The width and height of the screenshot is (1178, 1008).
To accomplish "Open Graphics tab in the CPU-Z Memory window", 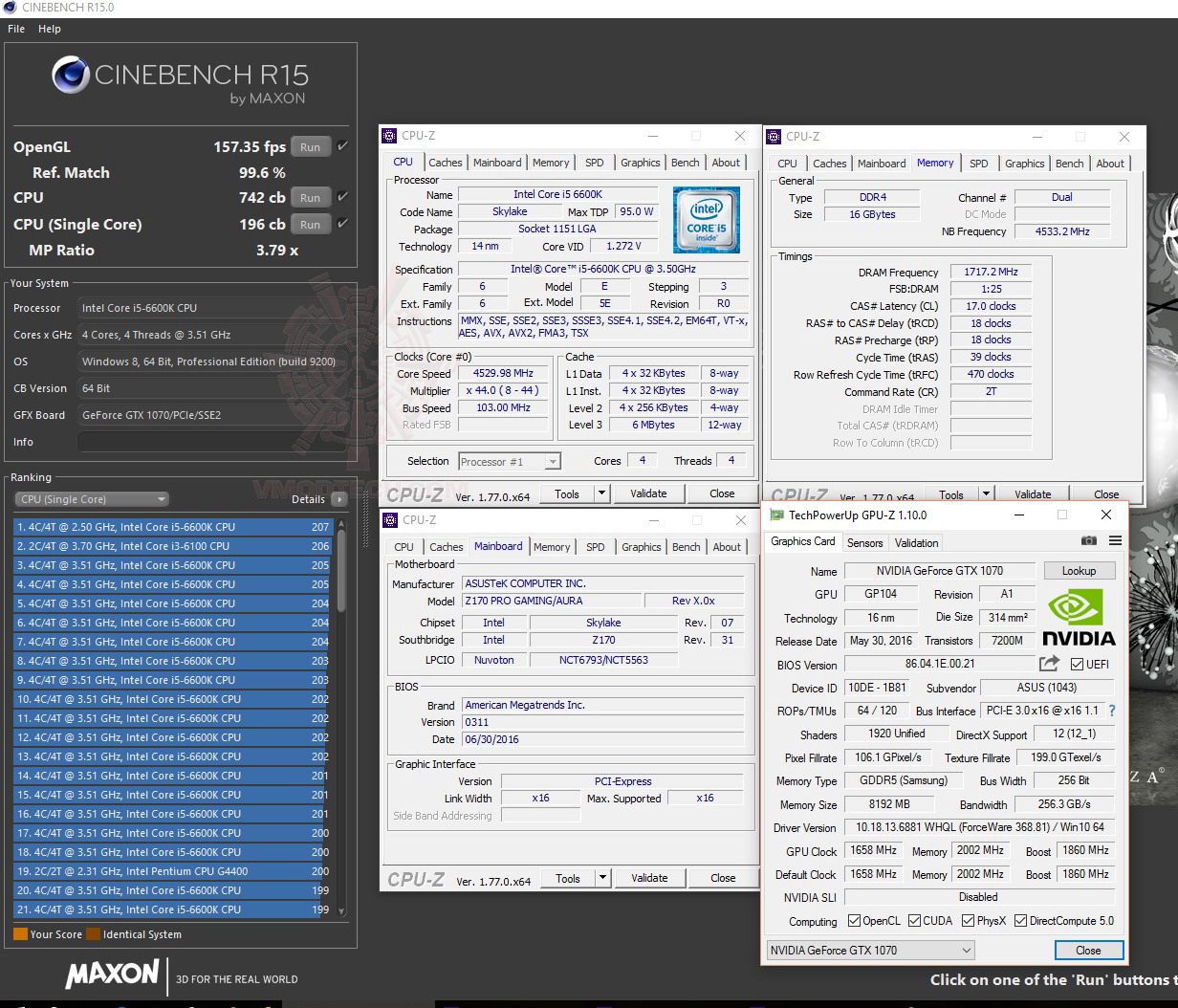I will click(x=1025, y=164).
